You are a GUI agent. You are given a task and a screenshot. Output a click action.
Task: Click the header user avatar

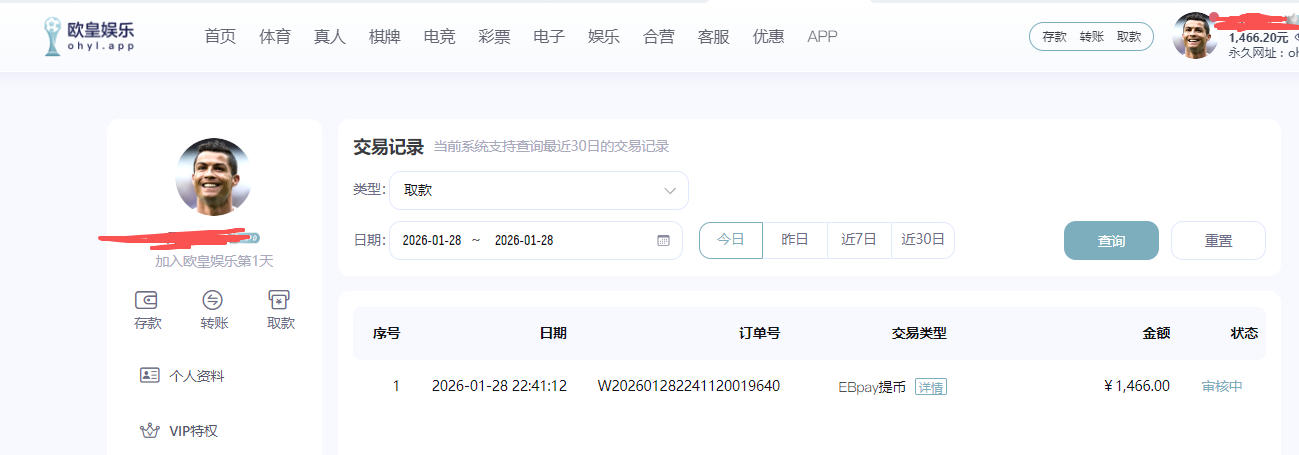pos(1194,36)
